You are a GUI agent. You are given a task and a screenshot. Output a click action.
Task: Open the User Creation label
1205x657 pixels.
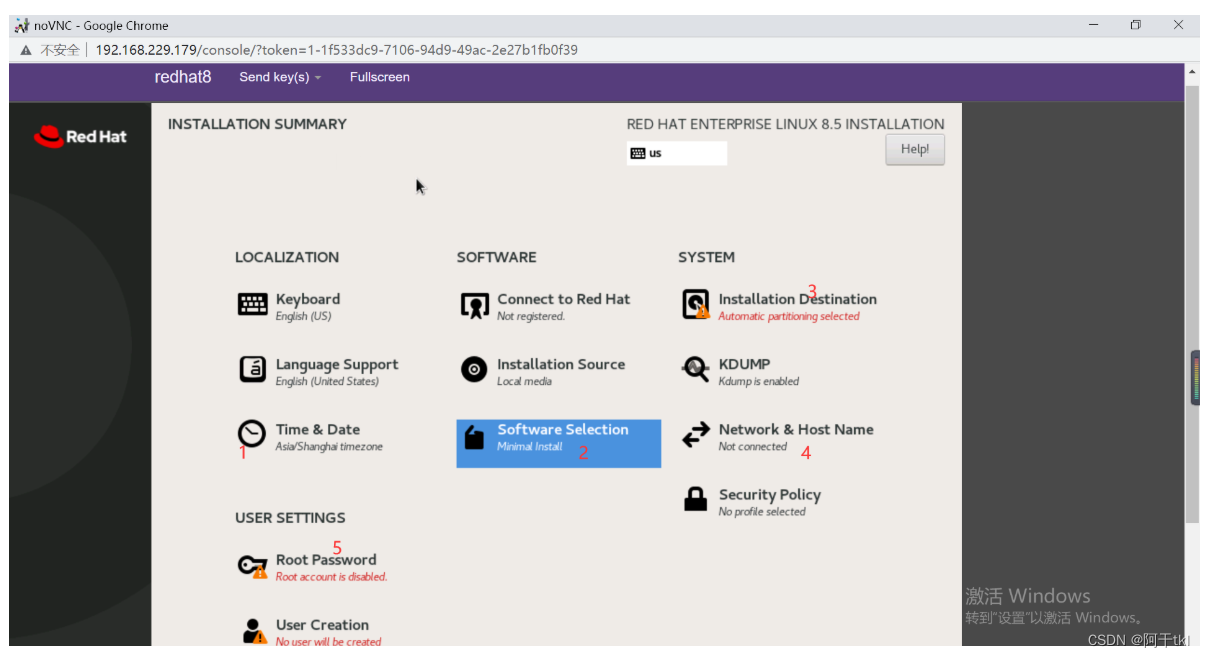click(x=322, y=625)
